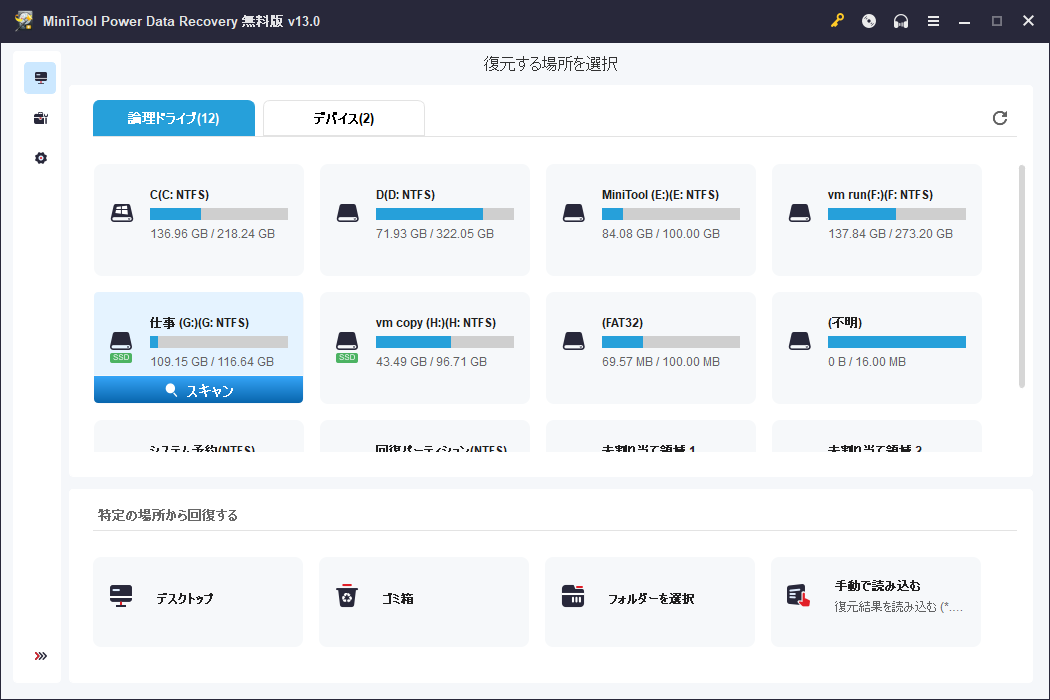Click the フォルダーを選択 folder icon
The image size is (1050, 700).
pyautogui.click(x=573, y=596)
